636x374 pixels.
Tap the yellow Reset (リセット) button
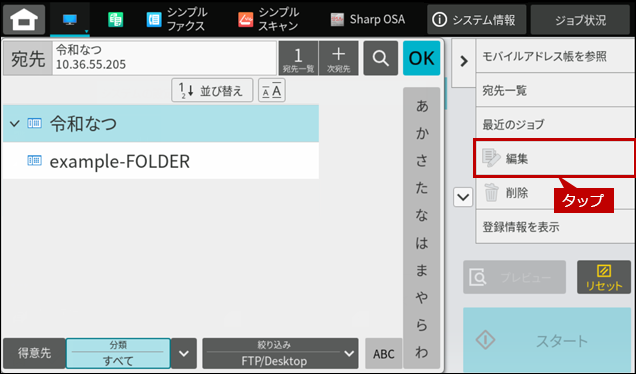point(604,277)
